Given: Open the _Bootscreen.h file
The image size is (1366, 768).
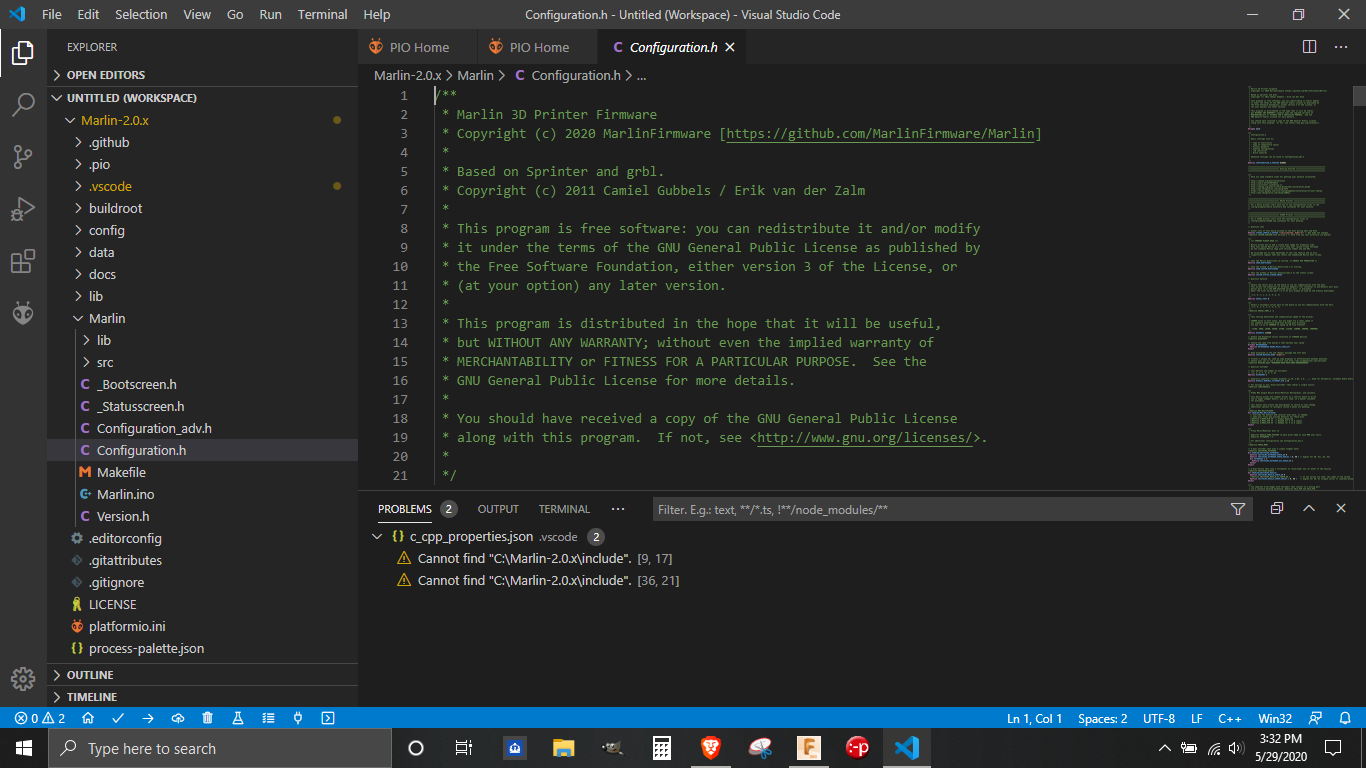Looking at the screenshot, I should pos(137,384).
